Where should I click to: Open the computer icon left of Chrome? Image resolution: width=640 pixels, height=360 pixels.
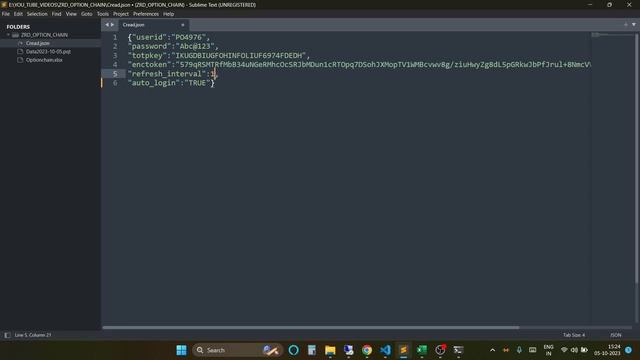tap(349, 350)
